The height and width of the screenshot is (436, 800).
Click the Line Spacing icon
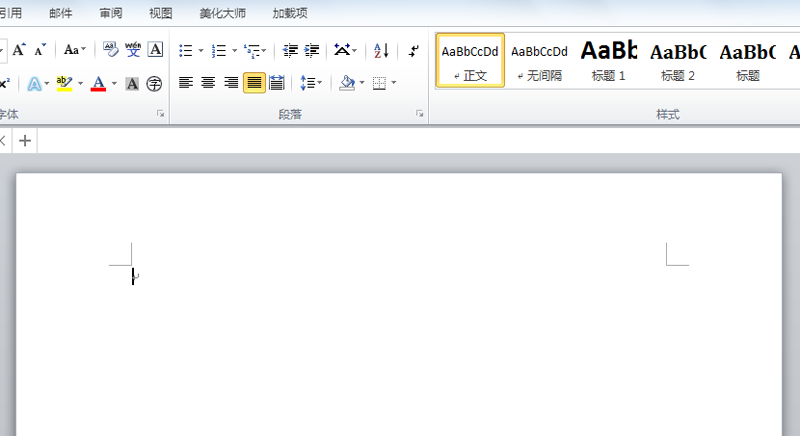click(x=308, y=83)
